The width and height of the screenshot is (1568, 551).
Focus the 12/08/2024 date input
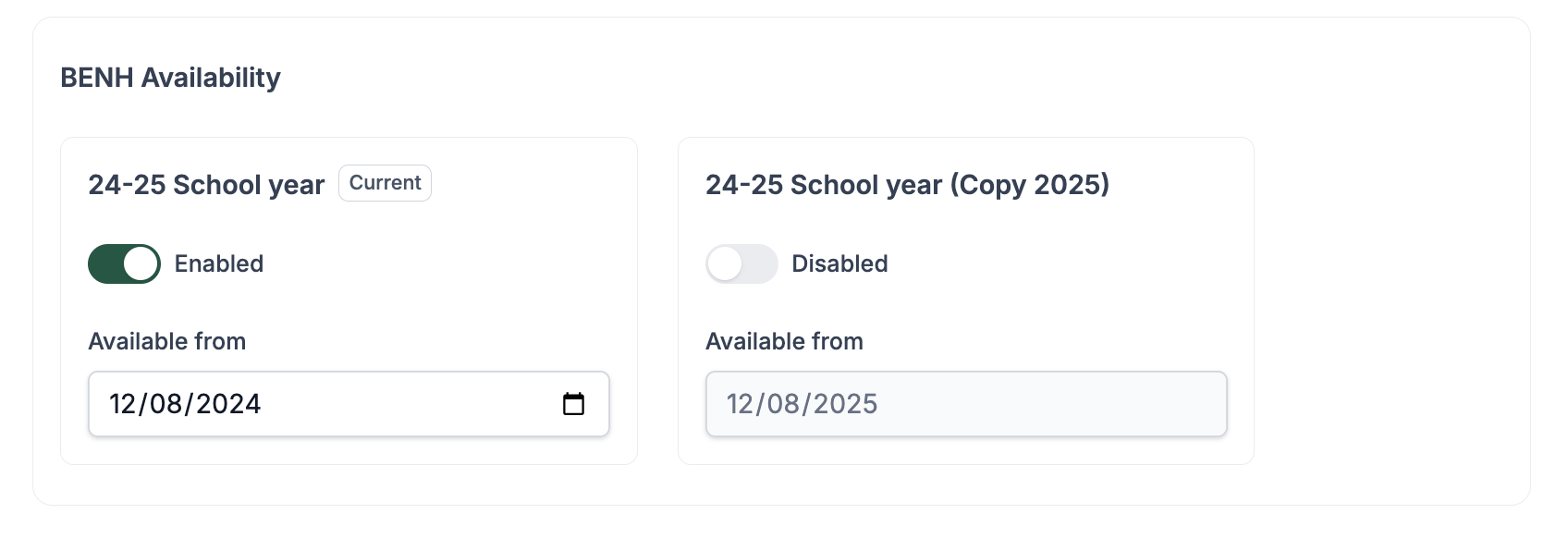[349, 404]
